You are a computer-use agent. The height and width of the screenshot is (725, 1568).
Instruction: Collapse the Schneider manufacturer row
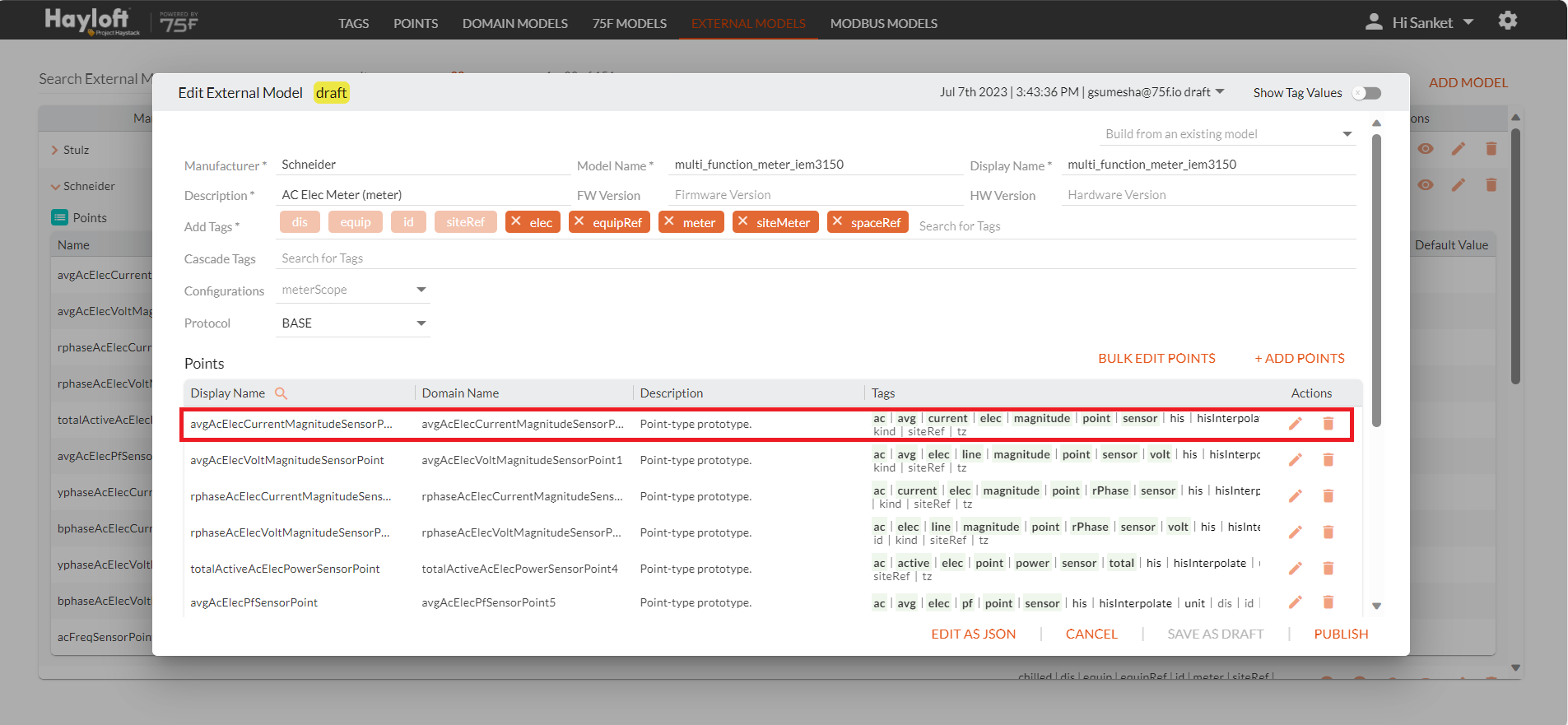[55, 187]
